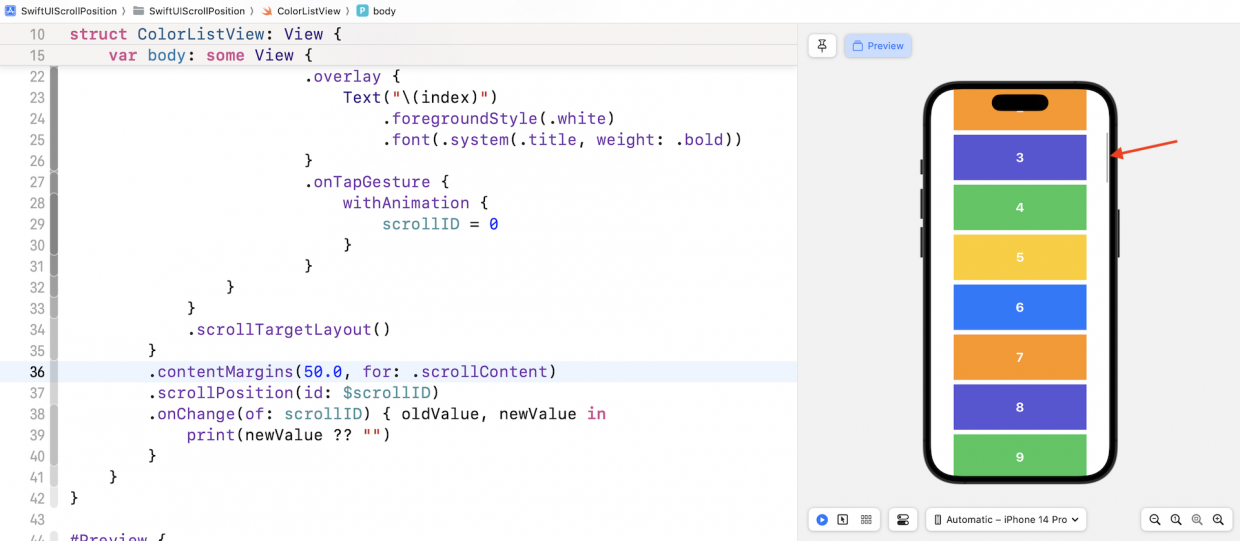
Task: Tap the blue cell labeled 6 in preview
Action: [x=1019, y=307]
